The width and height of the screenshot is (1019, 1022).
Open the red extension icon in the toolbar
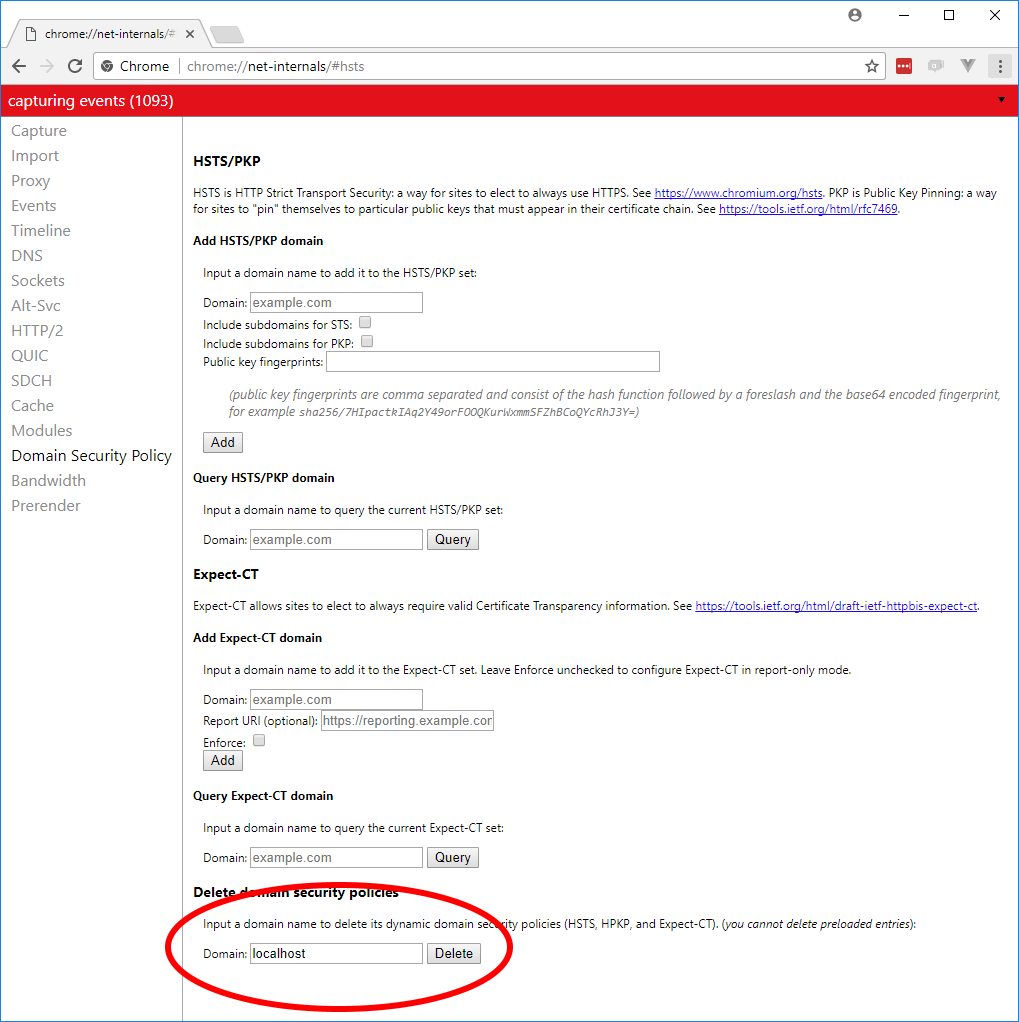904,66
